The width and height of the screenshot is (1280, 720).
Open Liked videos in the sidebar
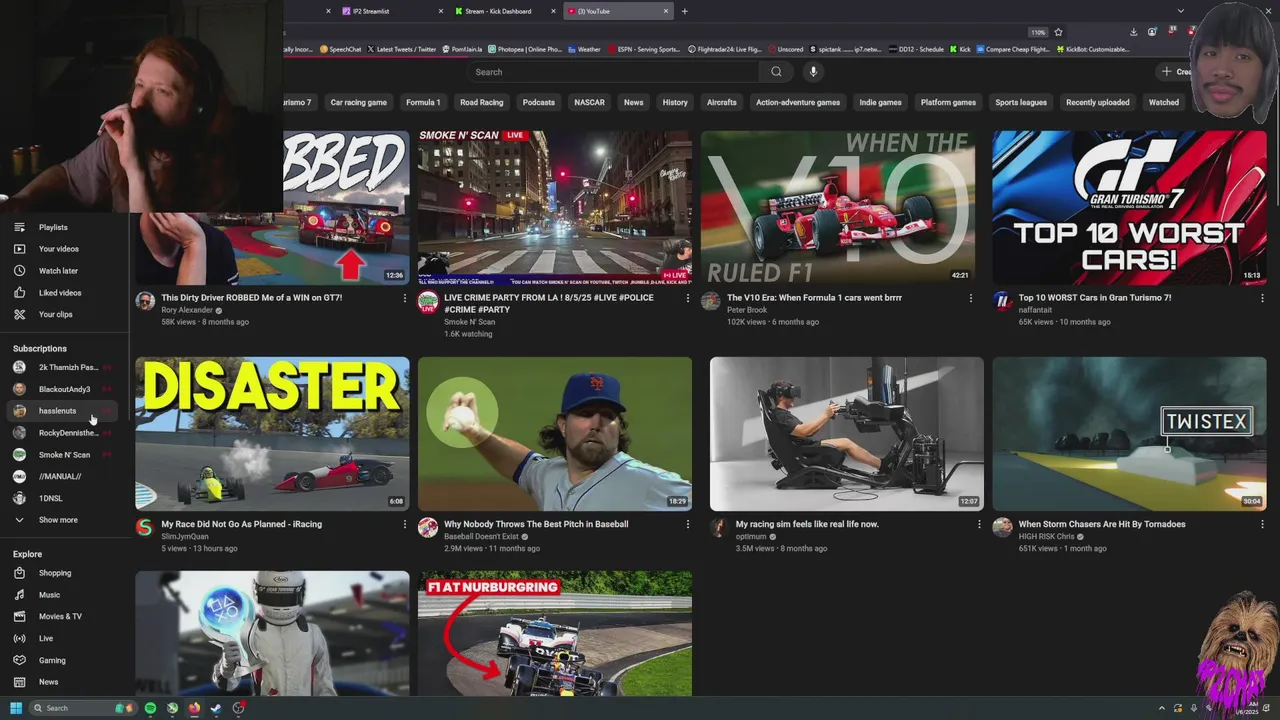[60, 293]
